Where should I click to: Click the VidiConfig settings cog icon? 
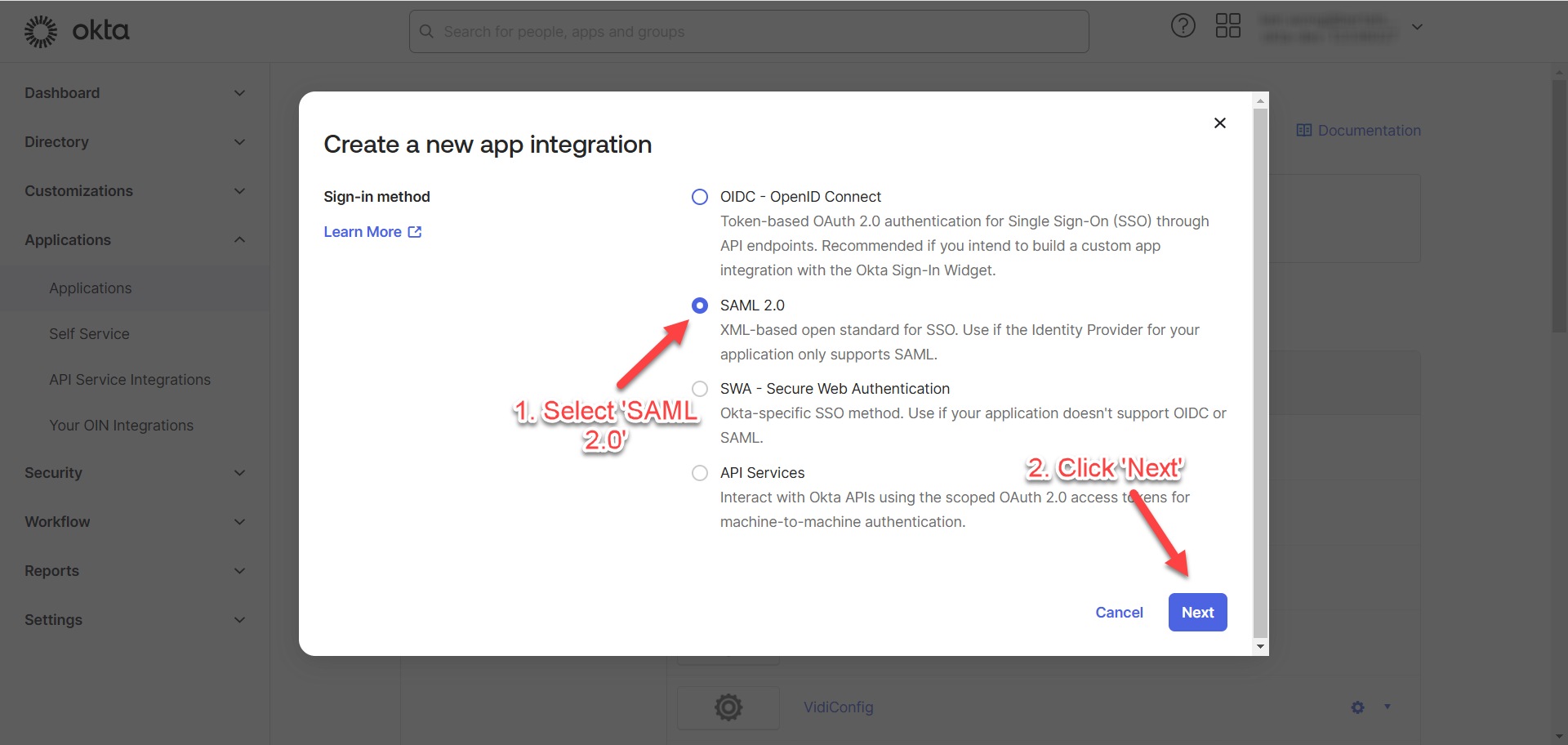tap(1357, 707)
